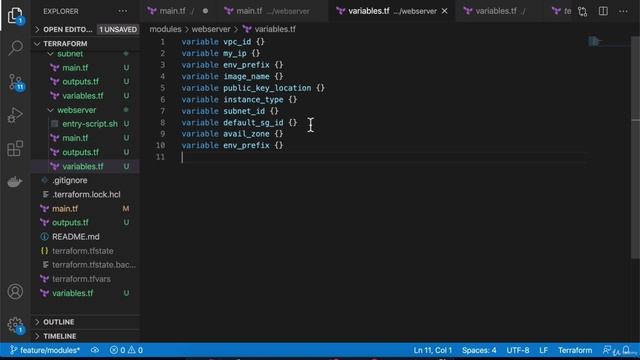Open root variables.tf in explorer
The height and width of the screenshot is (360, 640).
tap(72, 293)
